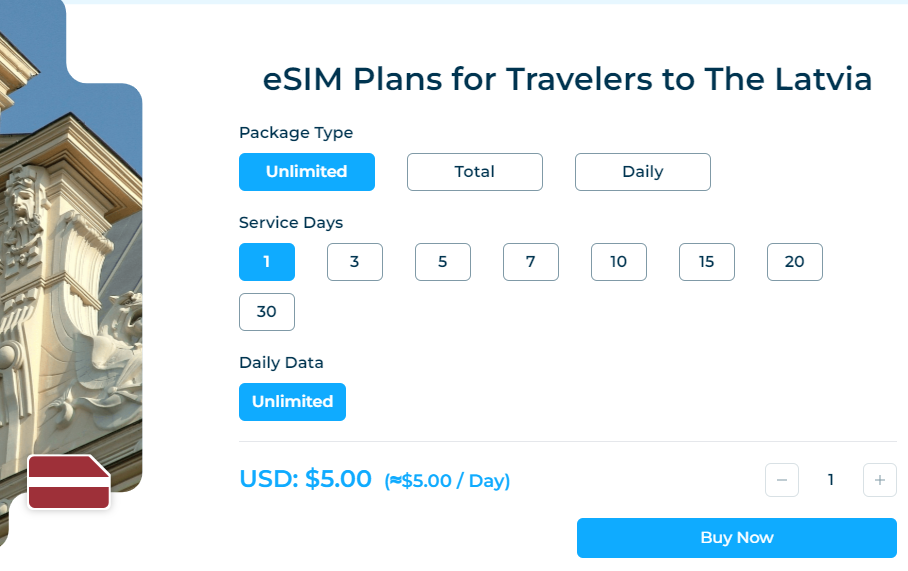This screenshot has width=908, height=571.
Task: Click the USD $5.00 price text
Action: pyautogui.click(x=306, y=479)
